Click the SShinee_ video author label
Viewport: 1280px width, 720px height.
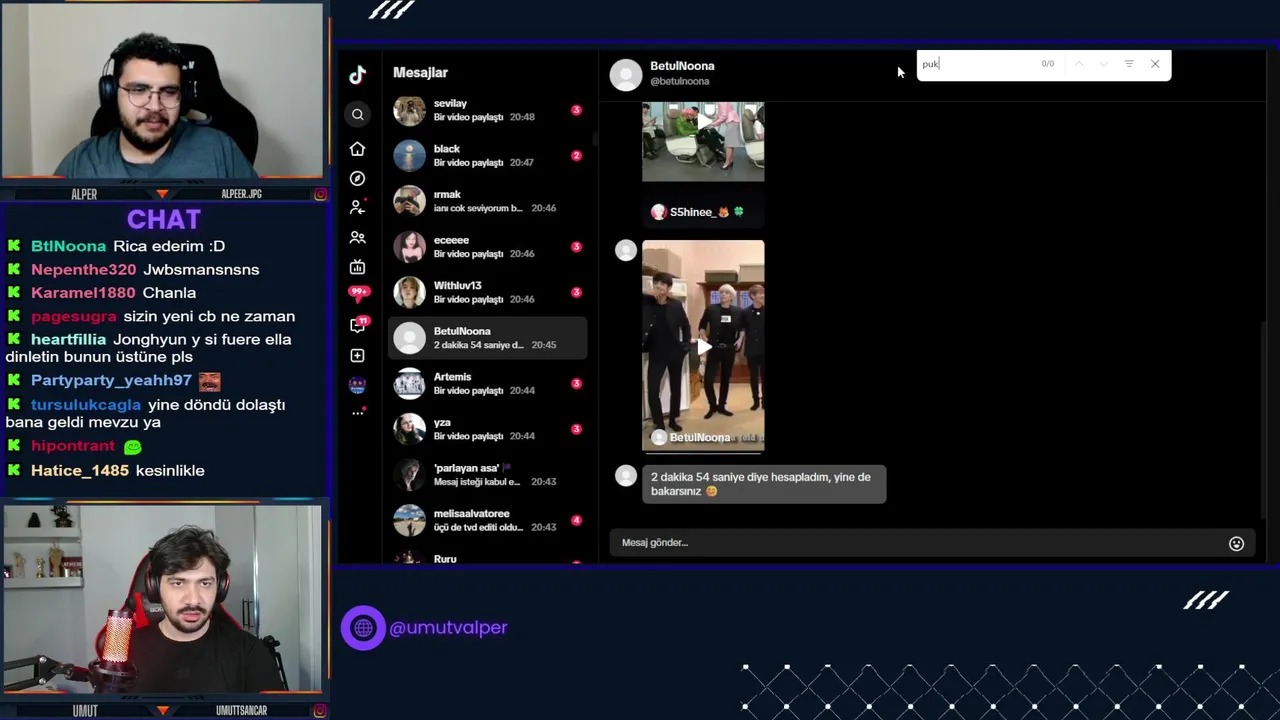click(x=697, y=212)
